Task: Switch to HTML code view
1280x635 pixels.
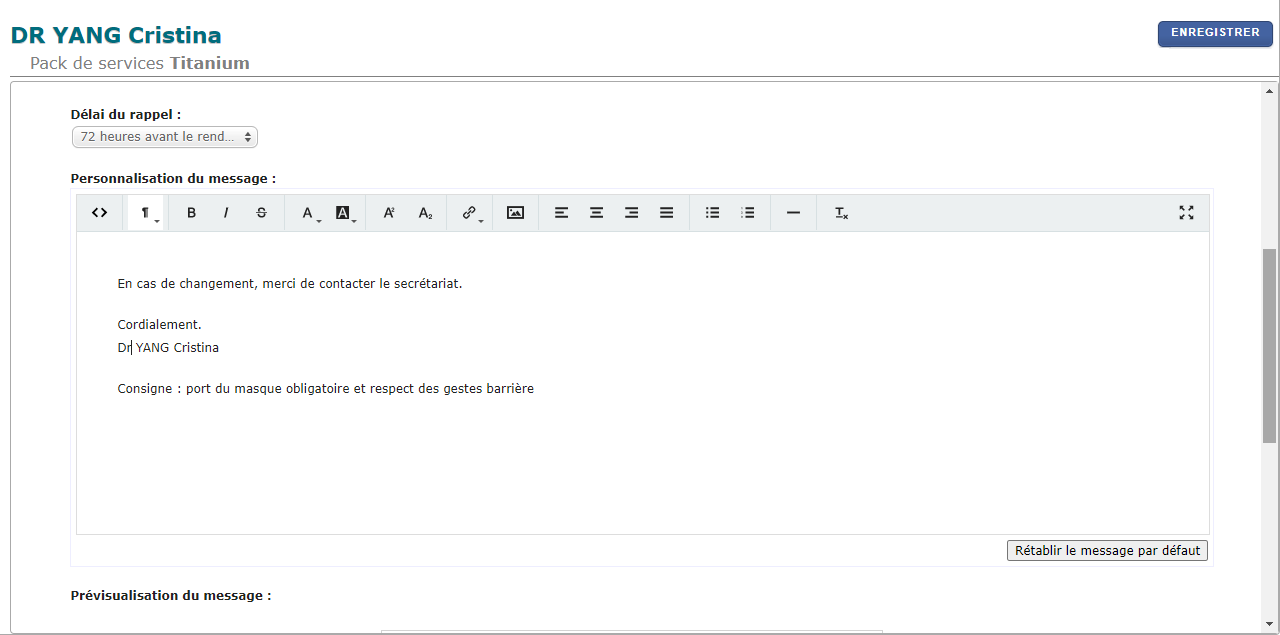Action: click(99, 212)
